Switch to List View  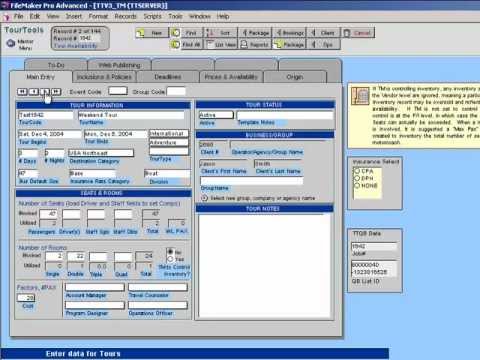click(221, 44)
